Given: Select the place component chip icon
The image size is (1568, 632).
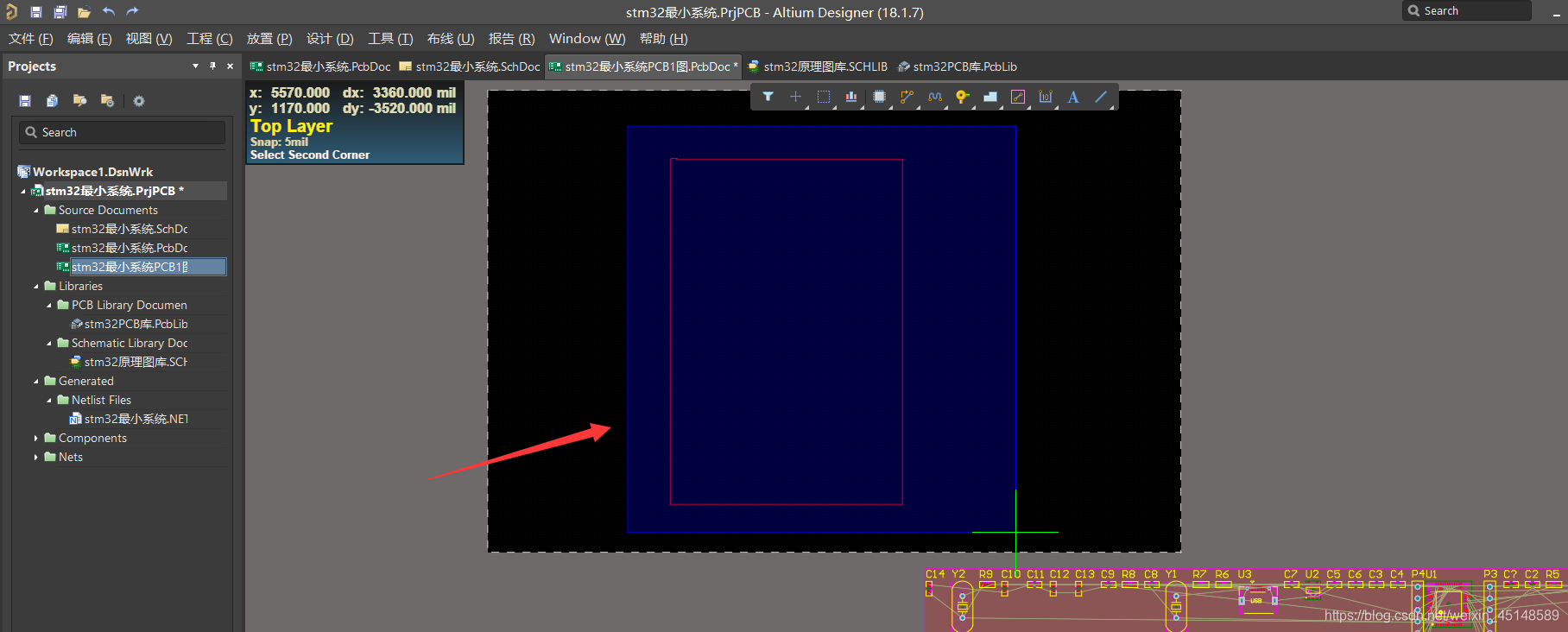Looking at the screenshot, I should click(879, 97).
